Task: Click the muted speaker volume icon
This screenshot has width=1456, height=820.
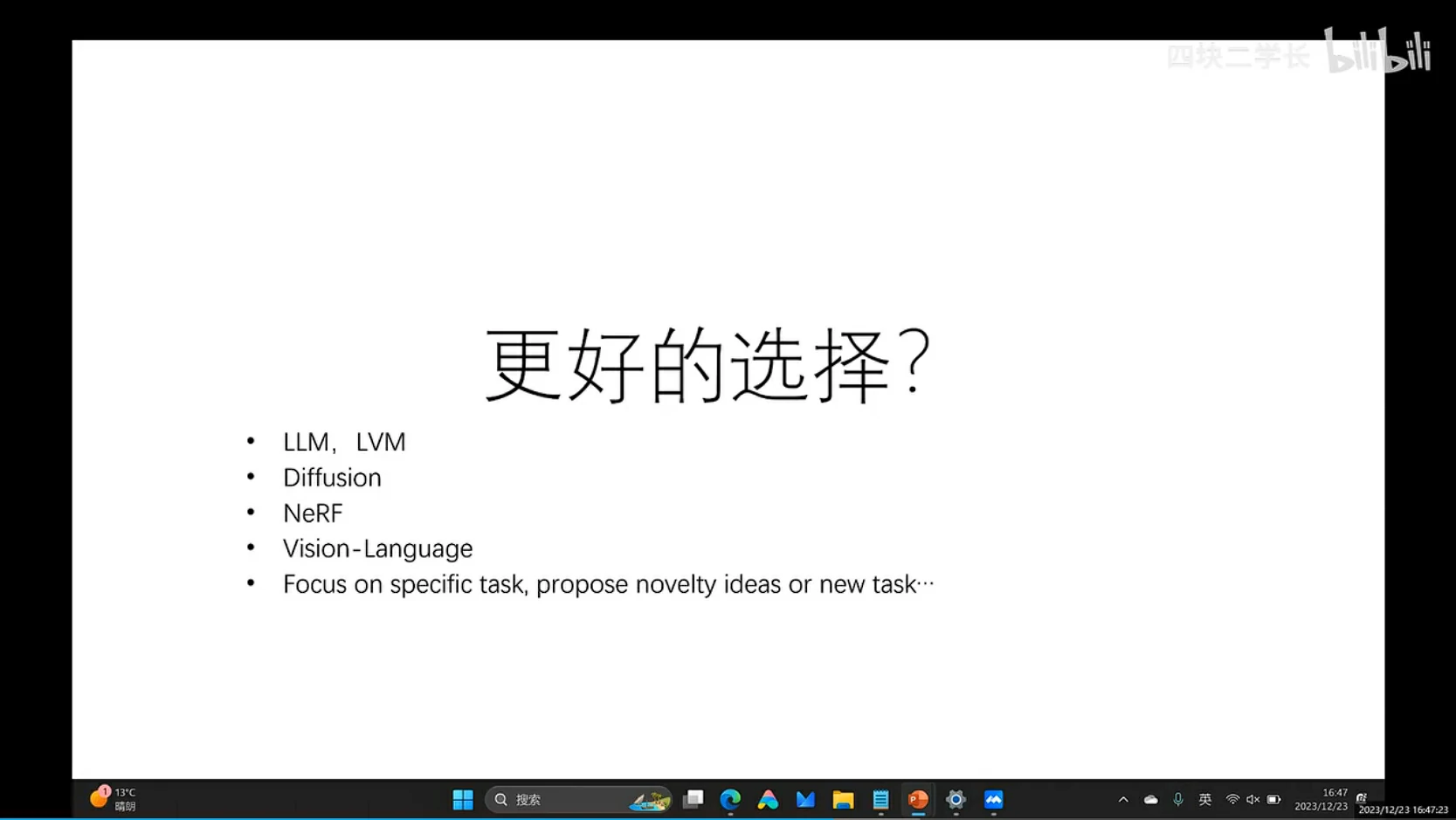Action: coord(1252,799)
